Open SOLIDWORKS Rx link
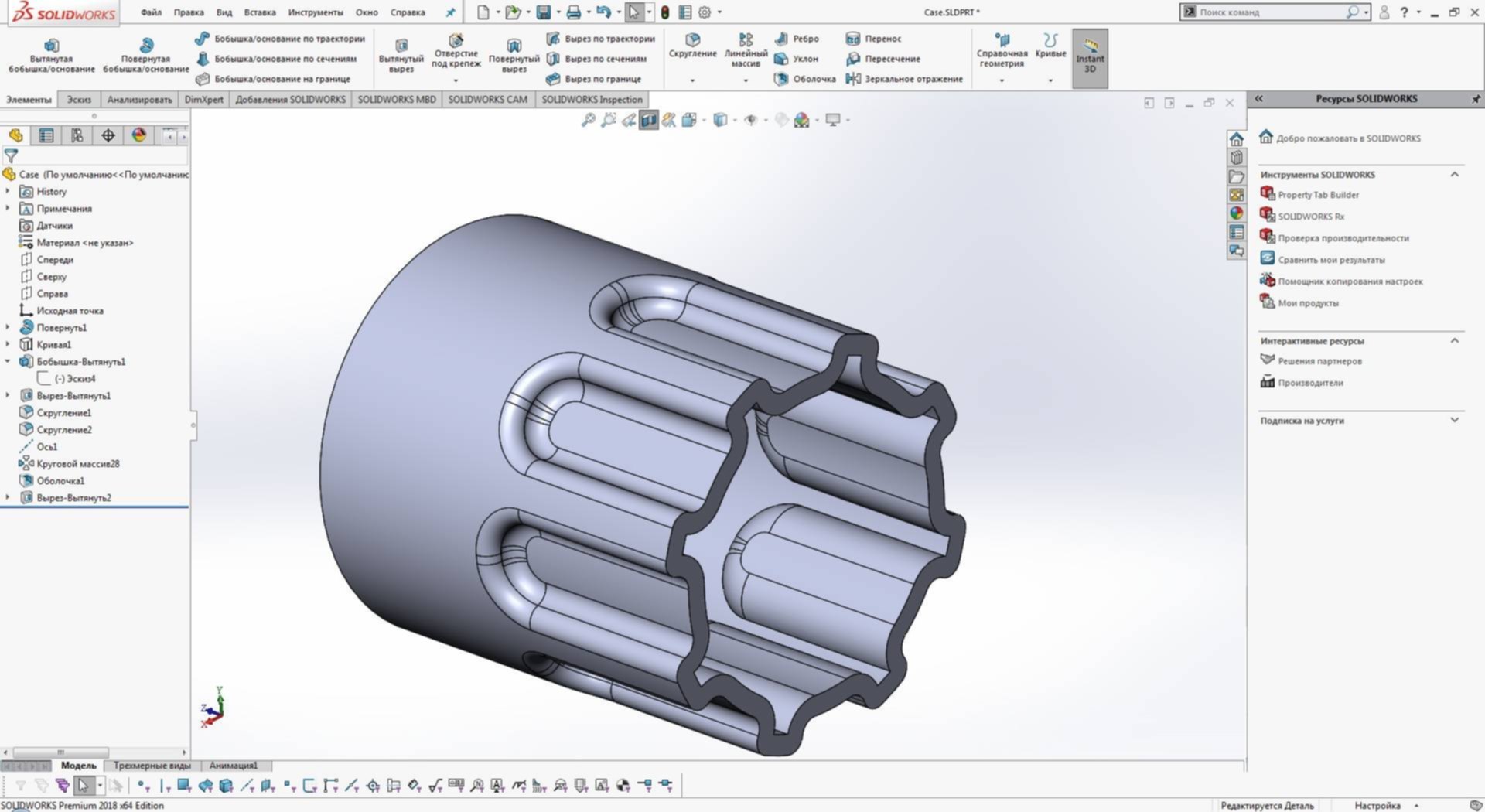Viewport: 1485px width, 812px height. pyautogui.click(x=1311, y=217)
